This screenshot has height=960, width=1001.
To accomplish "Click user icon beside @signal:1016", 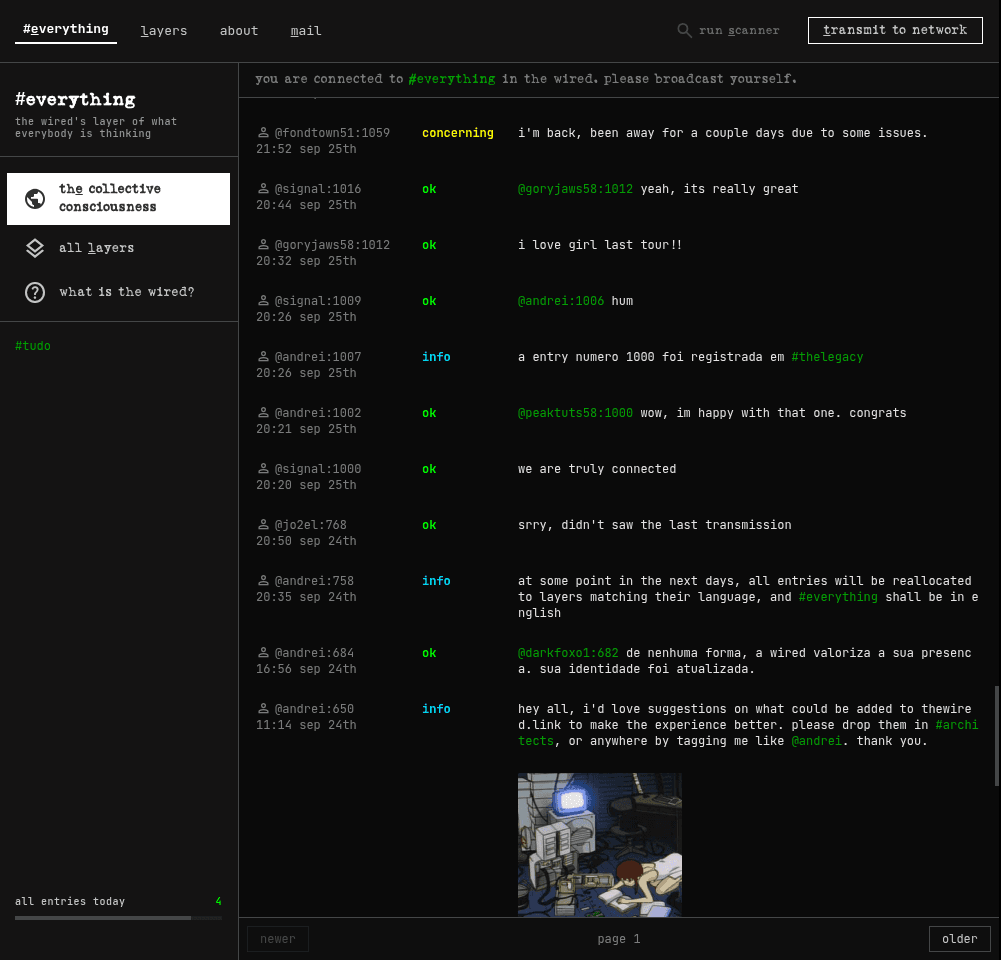I will (263, 189).
